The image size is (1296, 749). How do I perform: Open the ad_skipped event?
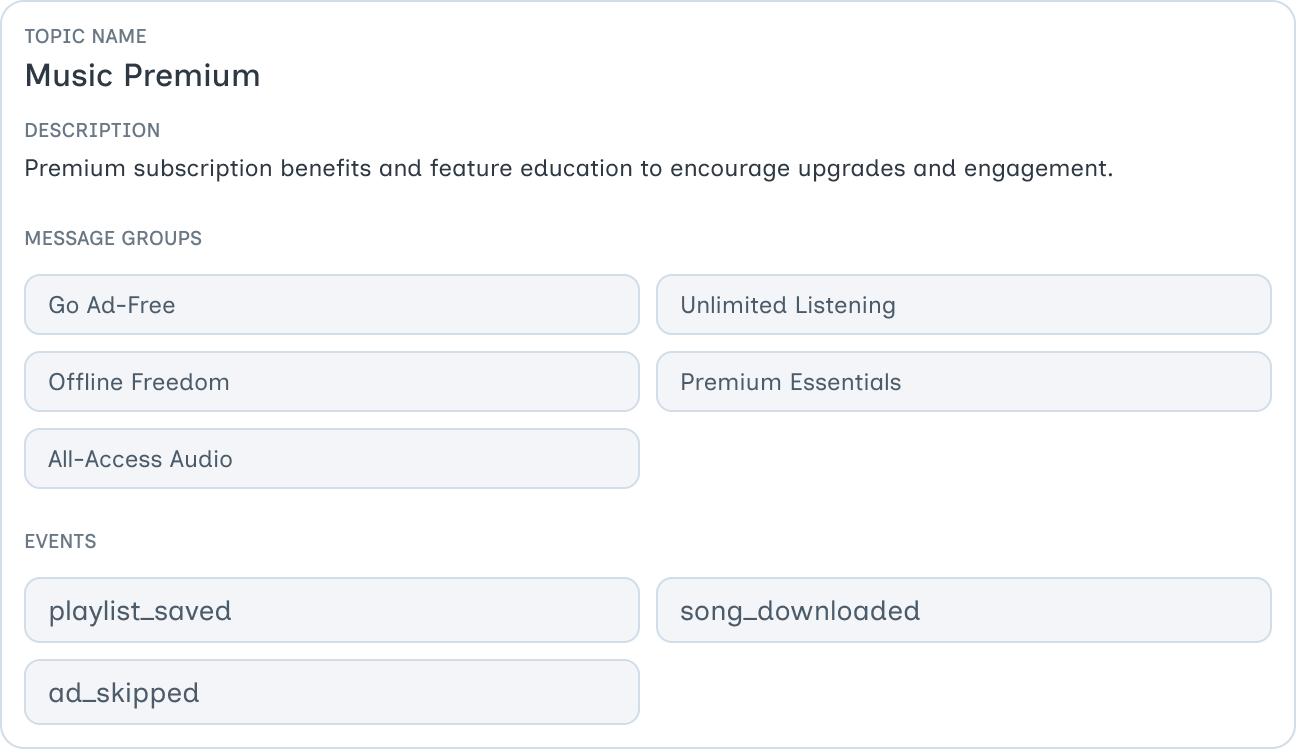(x=331, y=692)
